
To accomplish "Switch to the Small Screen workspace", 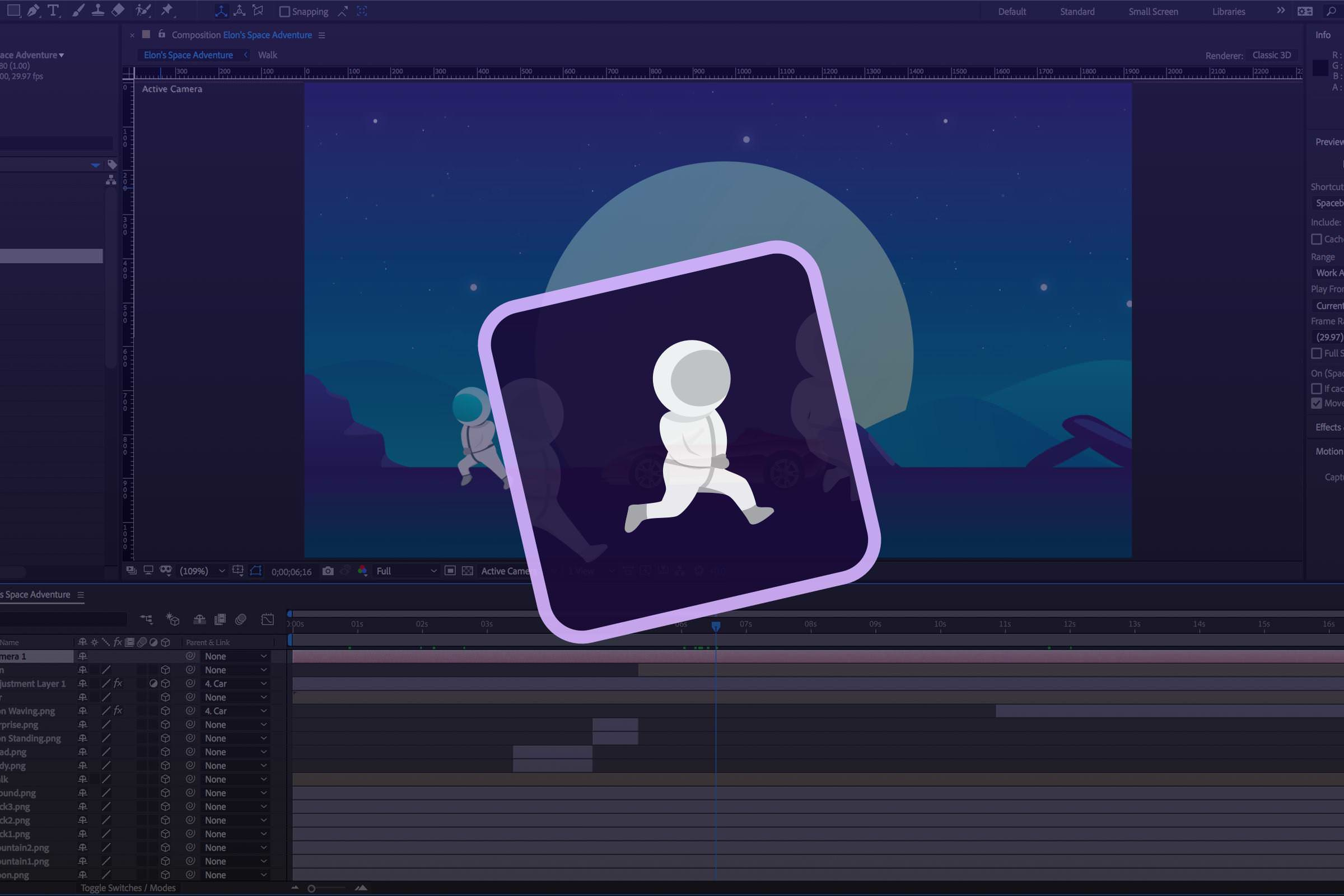I will [1153, 11].
